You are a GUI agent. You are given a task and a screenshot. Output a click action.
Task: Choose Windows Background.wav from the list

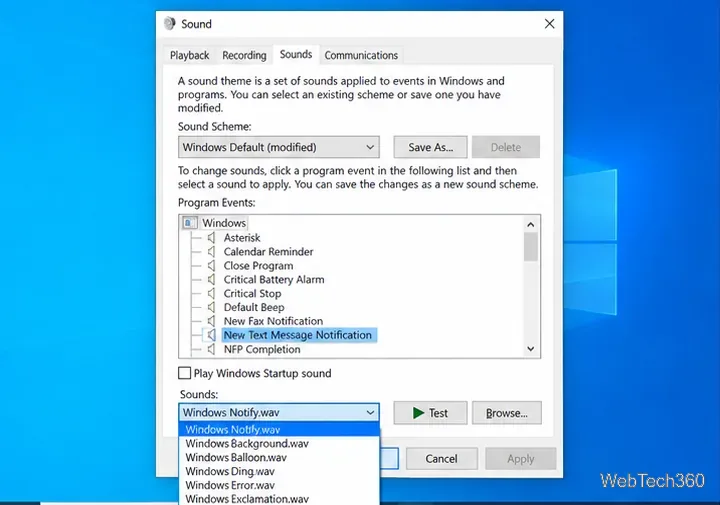279,443
